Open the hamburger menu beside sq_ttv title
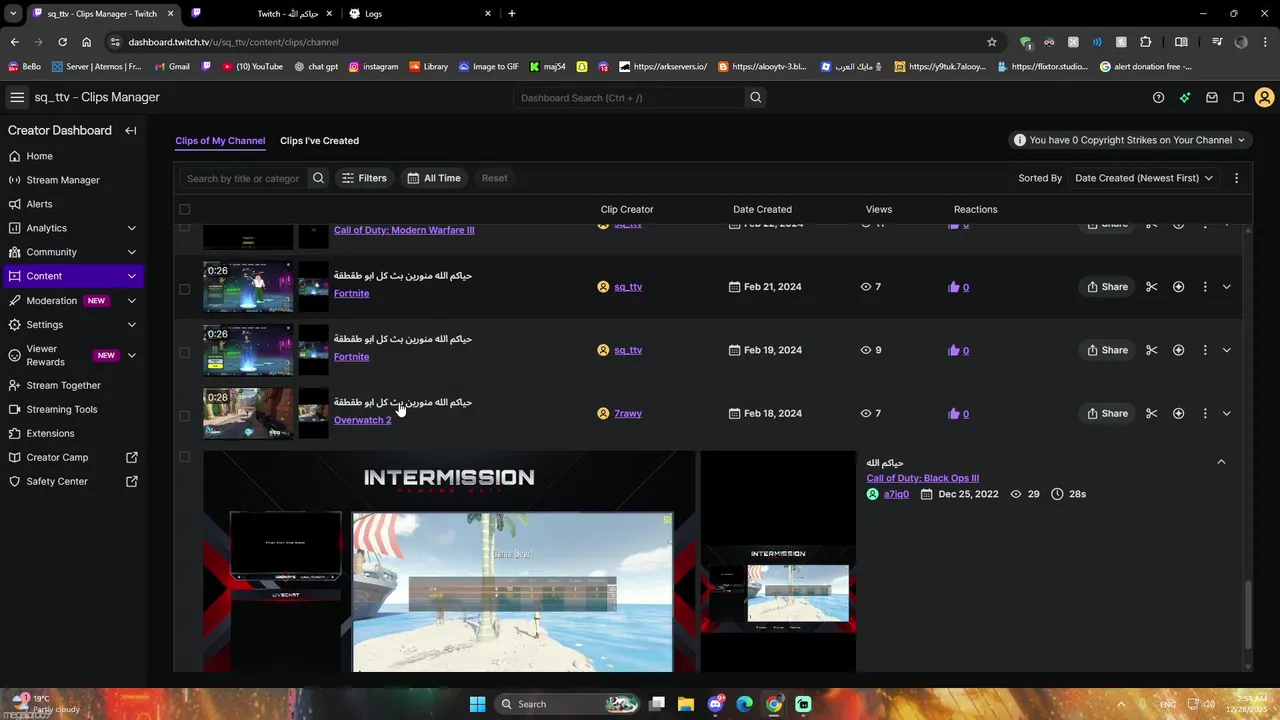Viewport: 1280px width, 720px height. point(17,97)
